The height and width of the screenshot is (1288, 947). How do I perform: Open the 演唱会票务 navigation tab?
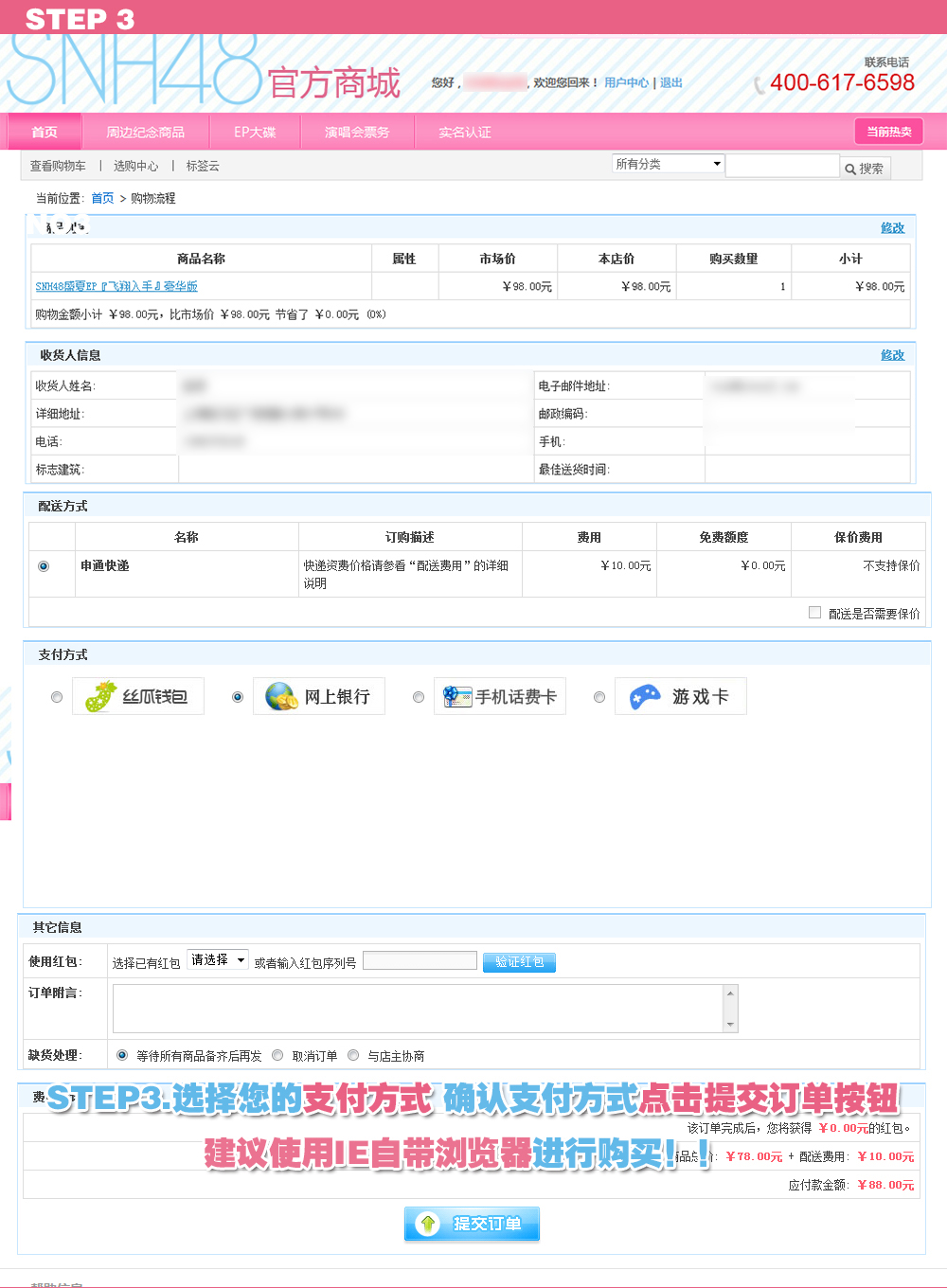click(357, 132)
